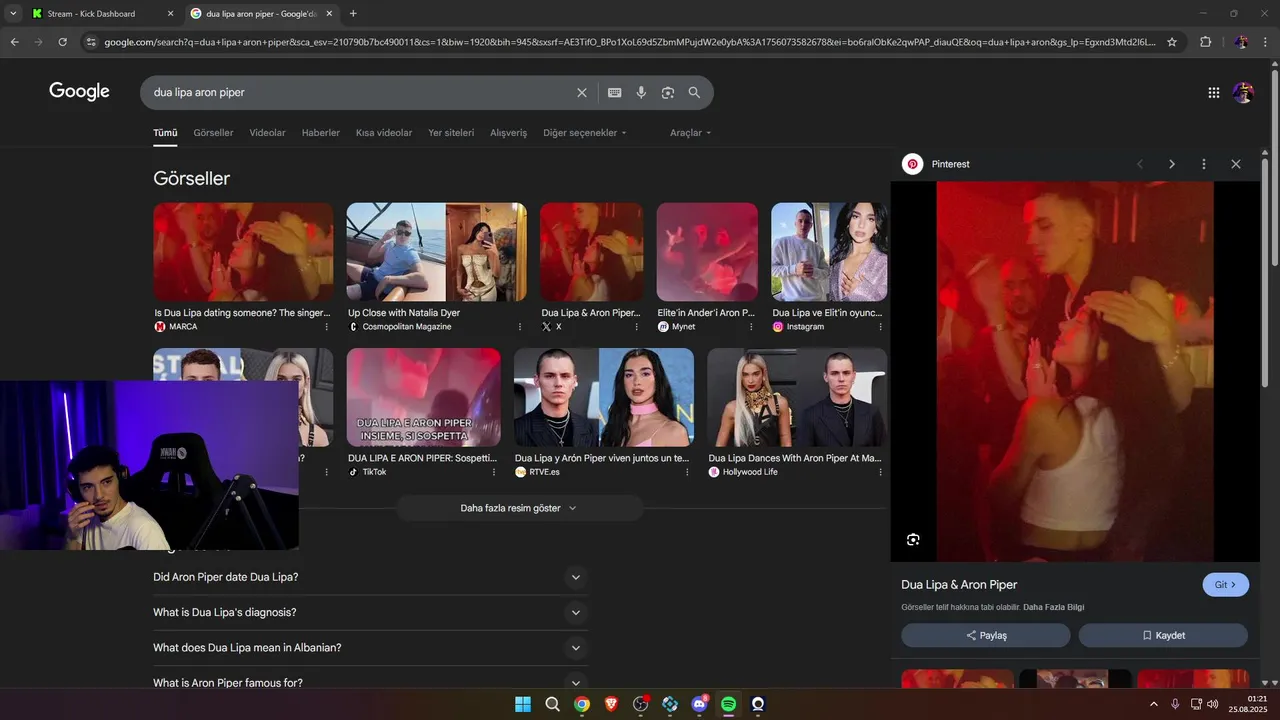Open options for the RTVE.es image result

pyautogui.click(x=687, y=472)
